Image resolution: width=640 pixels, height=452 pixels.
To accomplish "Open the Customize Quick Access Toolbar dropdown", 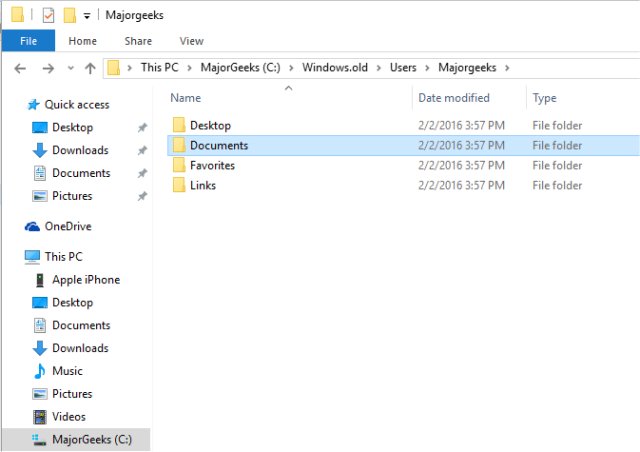I will click(x=87, y=16).
